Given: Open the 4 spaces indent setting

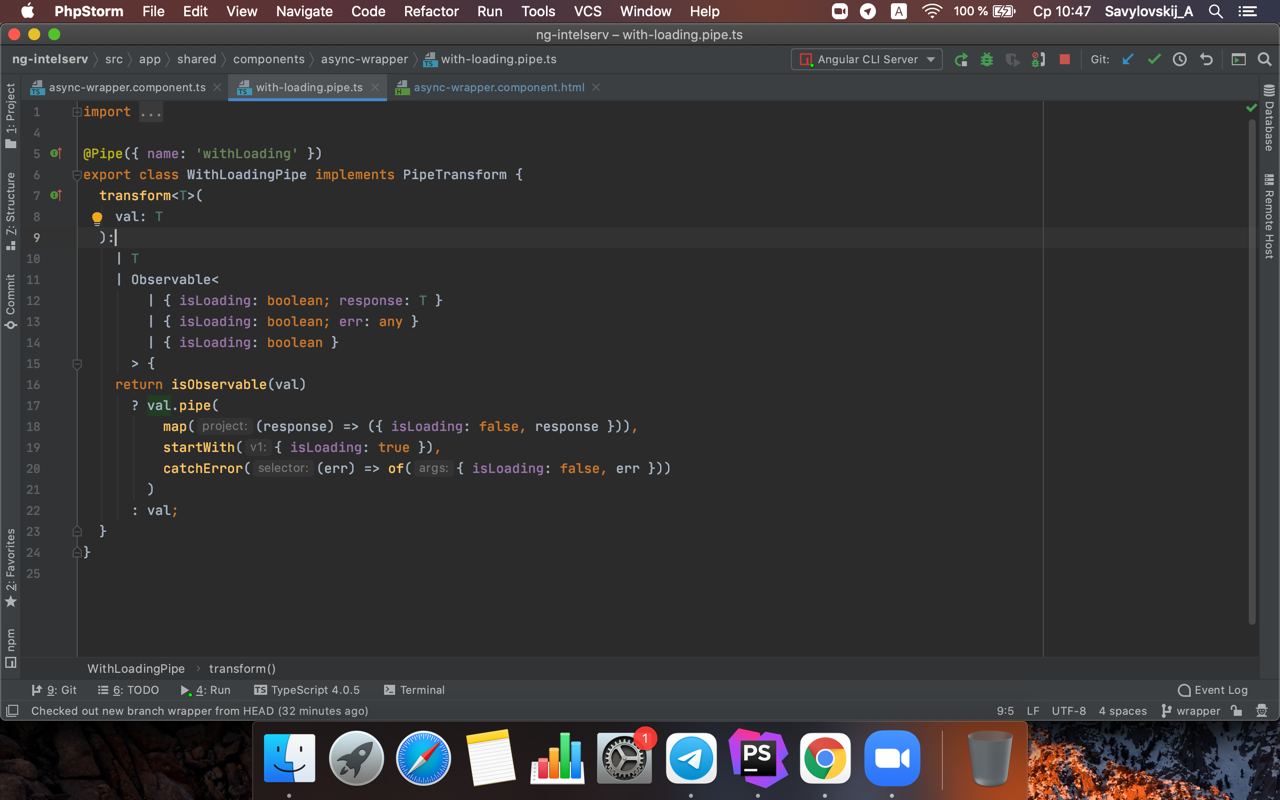Looking at the screenshot, I should click(x=1123, y=711).
